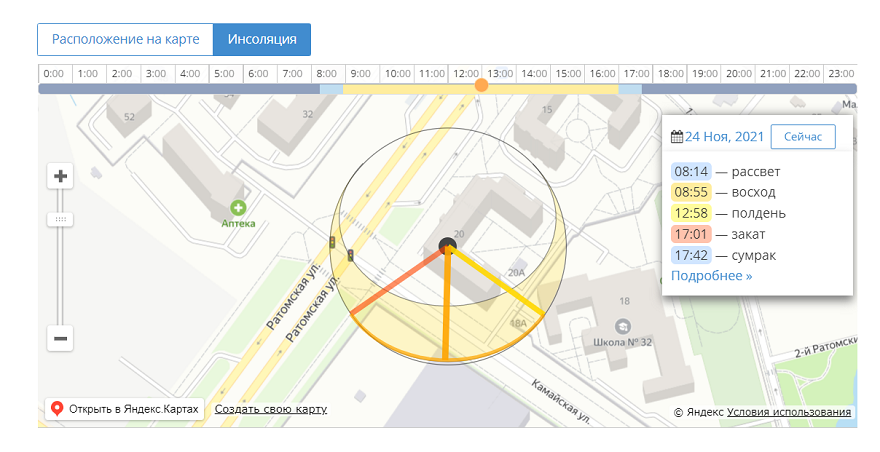
Task: Click the orange time slider handle
Action: 482,85
